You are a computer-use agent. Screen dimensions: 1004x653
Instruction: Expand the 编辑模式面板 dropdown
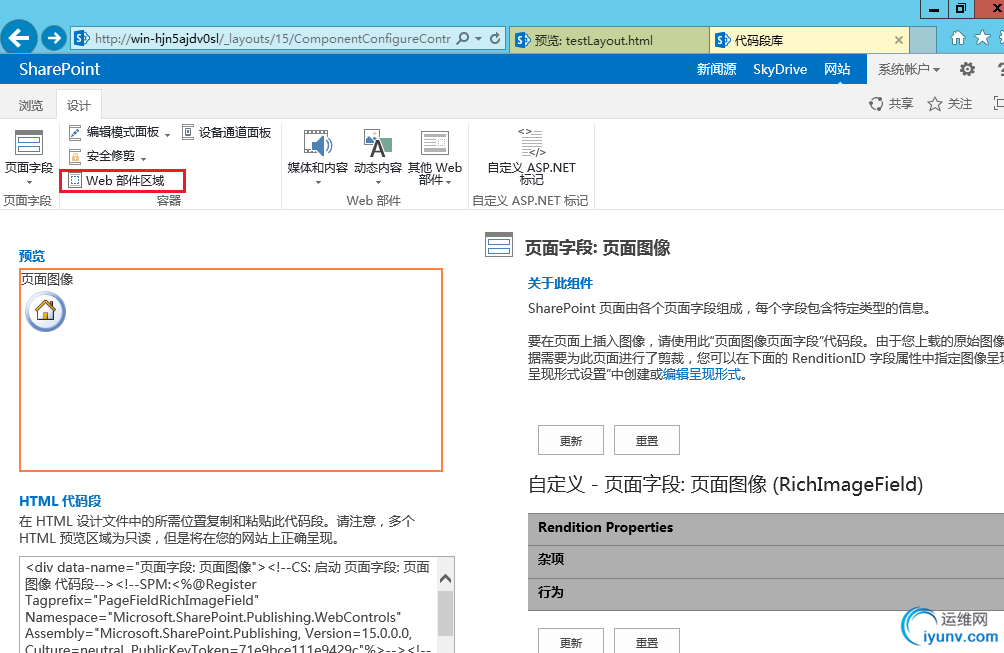point(167,134)
